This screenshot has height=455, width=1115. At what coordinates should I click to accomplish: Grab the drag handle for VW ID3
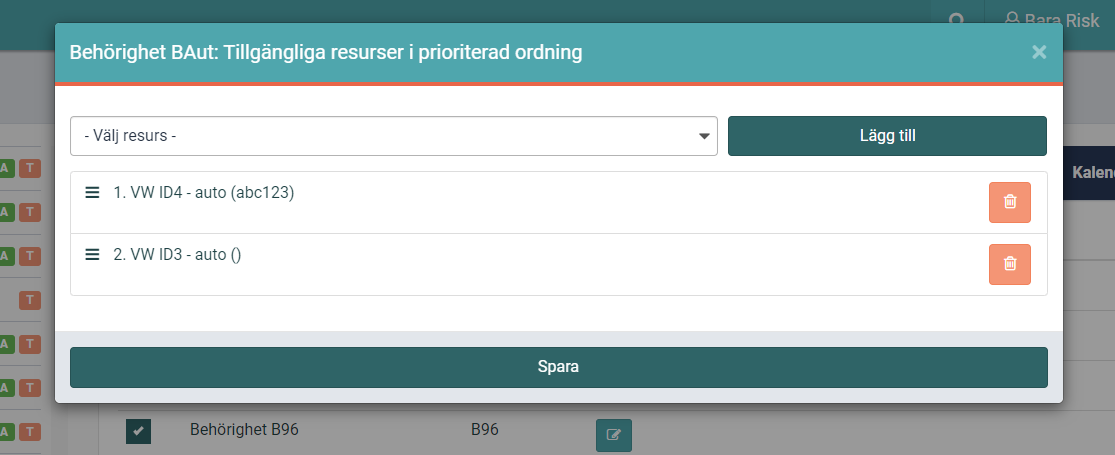tap(92, 254)
